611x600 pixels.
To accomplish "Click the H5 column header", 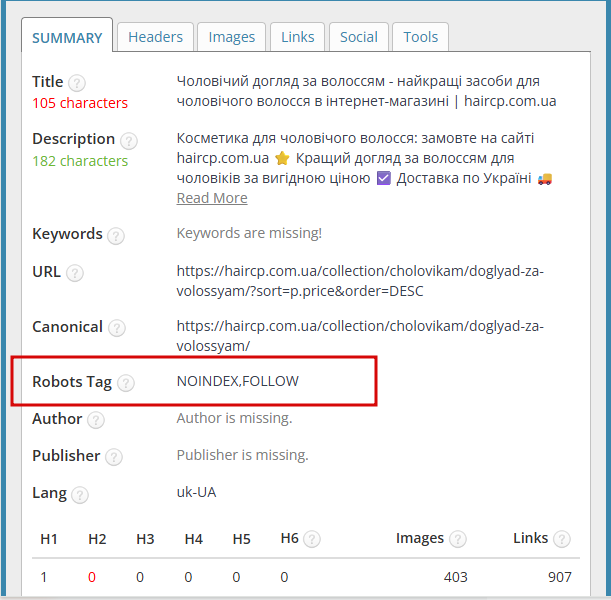I will [x=242, y=539].
